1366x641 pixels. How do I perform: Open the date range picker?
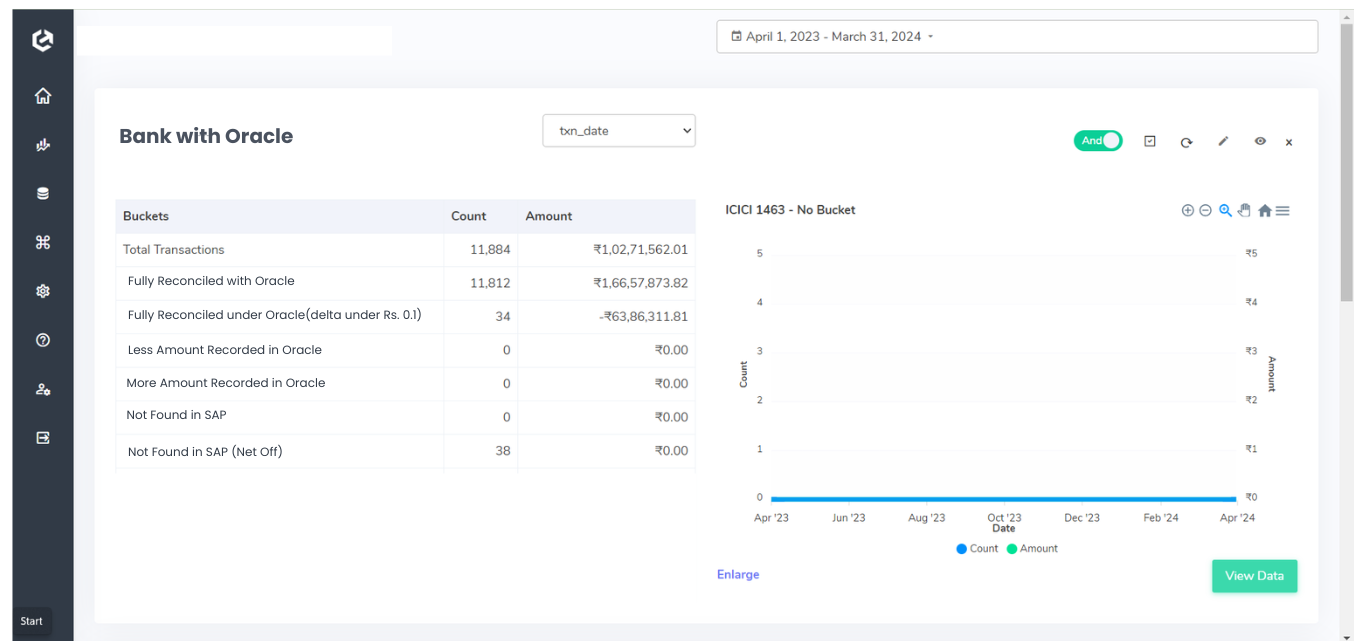pyautogui.click(x=1016, y=37)
